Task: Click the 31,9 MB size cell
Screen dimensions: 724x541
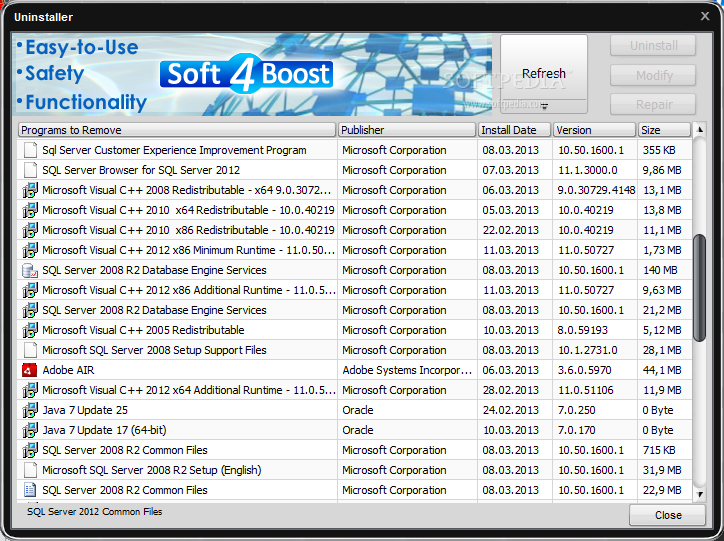Action: 662,470
